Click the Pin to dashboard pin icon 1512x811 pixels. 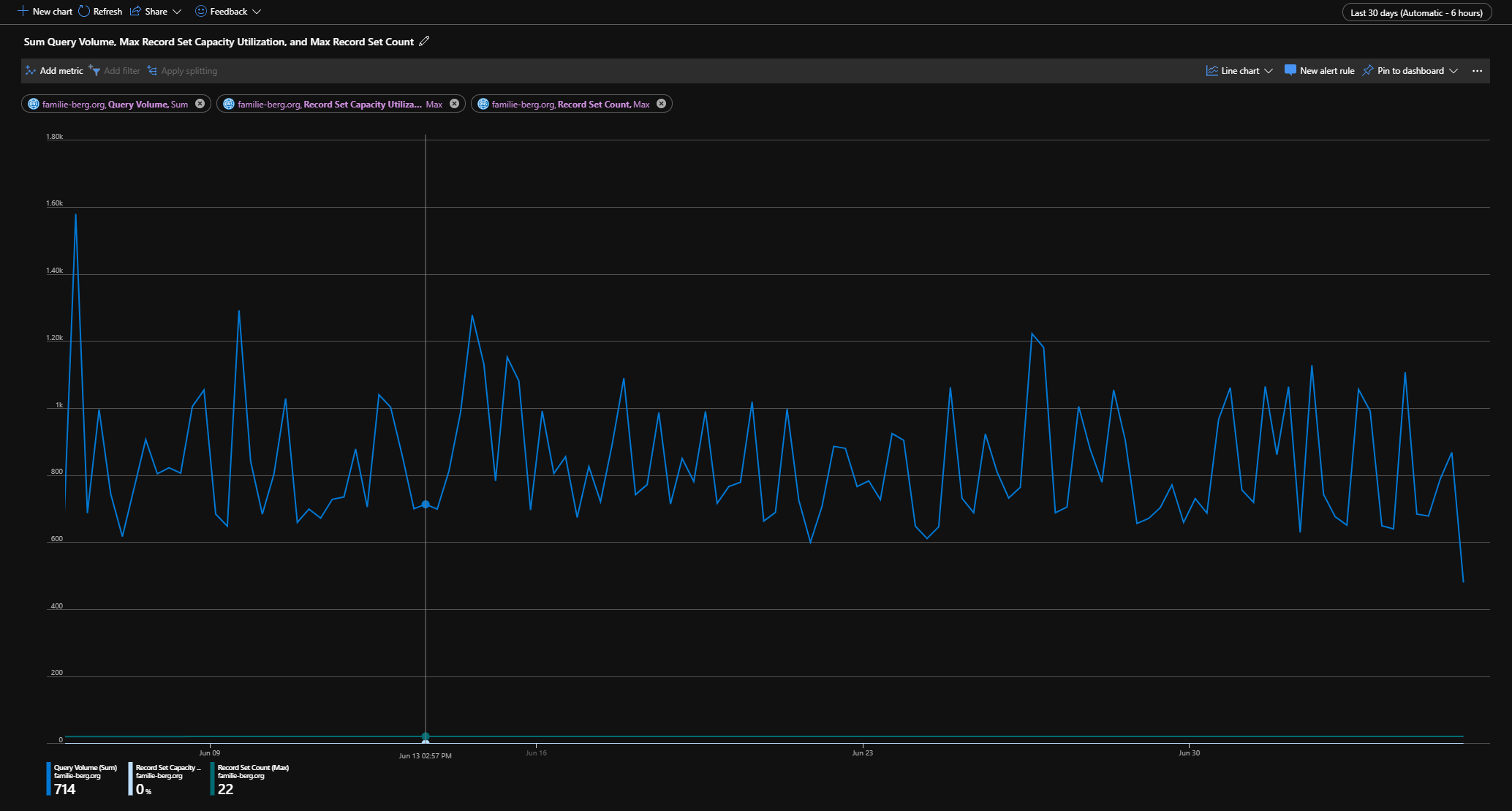1368,71
